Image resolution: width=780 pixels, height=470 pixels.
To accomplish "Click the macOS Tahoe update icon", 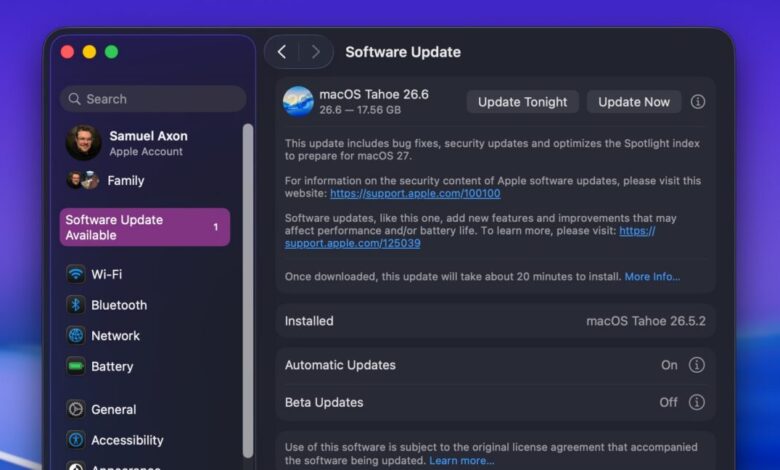I will click(298, 101).
